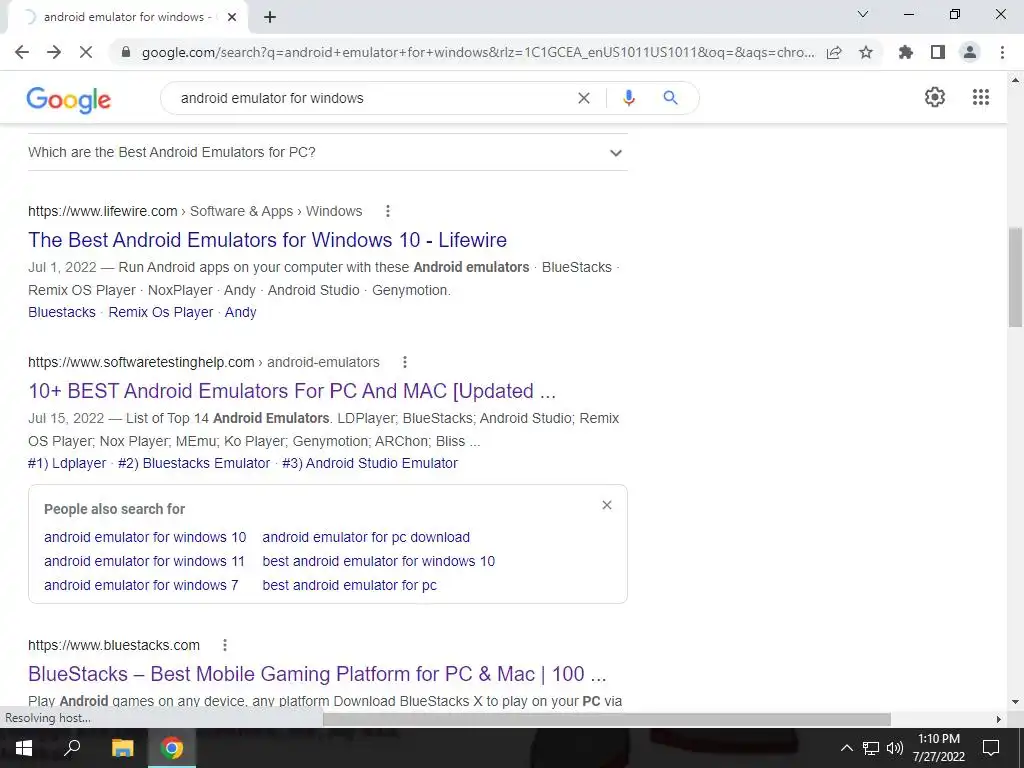Search android emulator for windows 10
This screenshot has width=1024, height=768.
(x=145, y=537)
